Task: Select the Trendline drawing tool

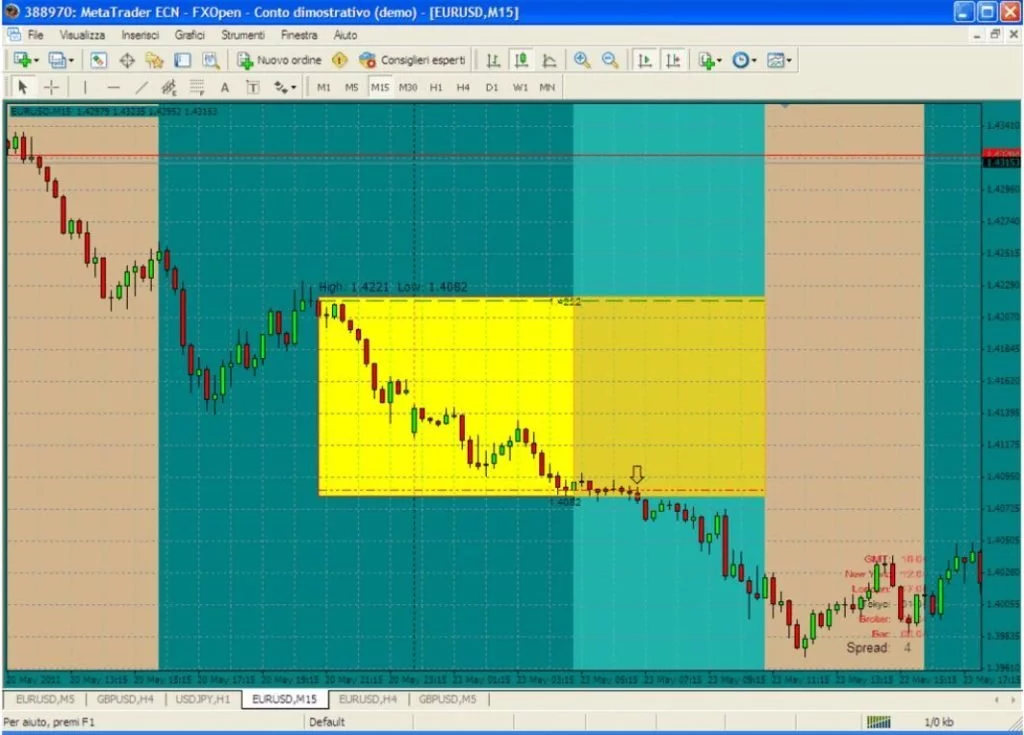Action: pos(140,87)
